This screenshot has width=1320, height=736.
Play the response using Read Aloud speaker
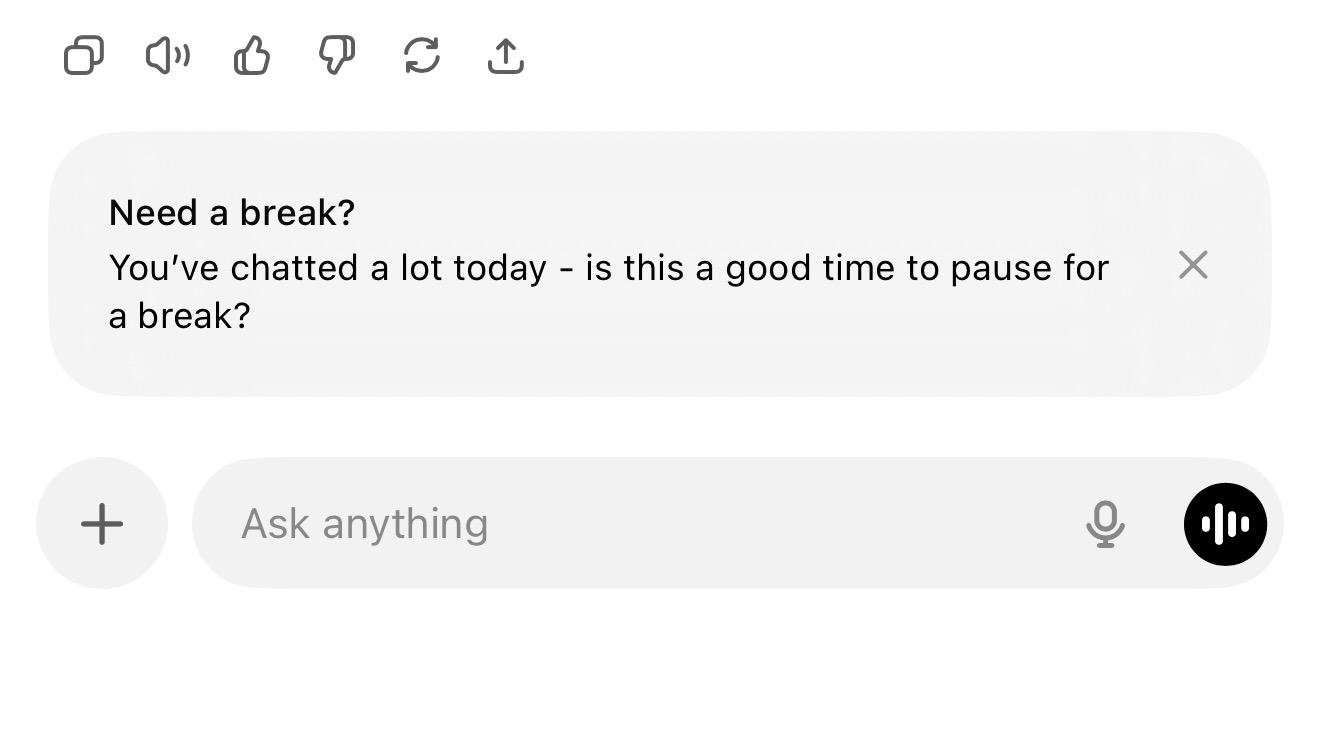coord(168,56)
